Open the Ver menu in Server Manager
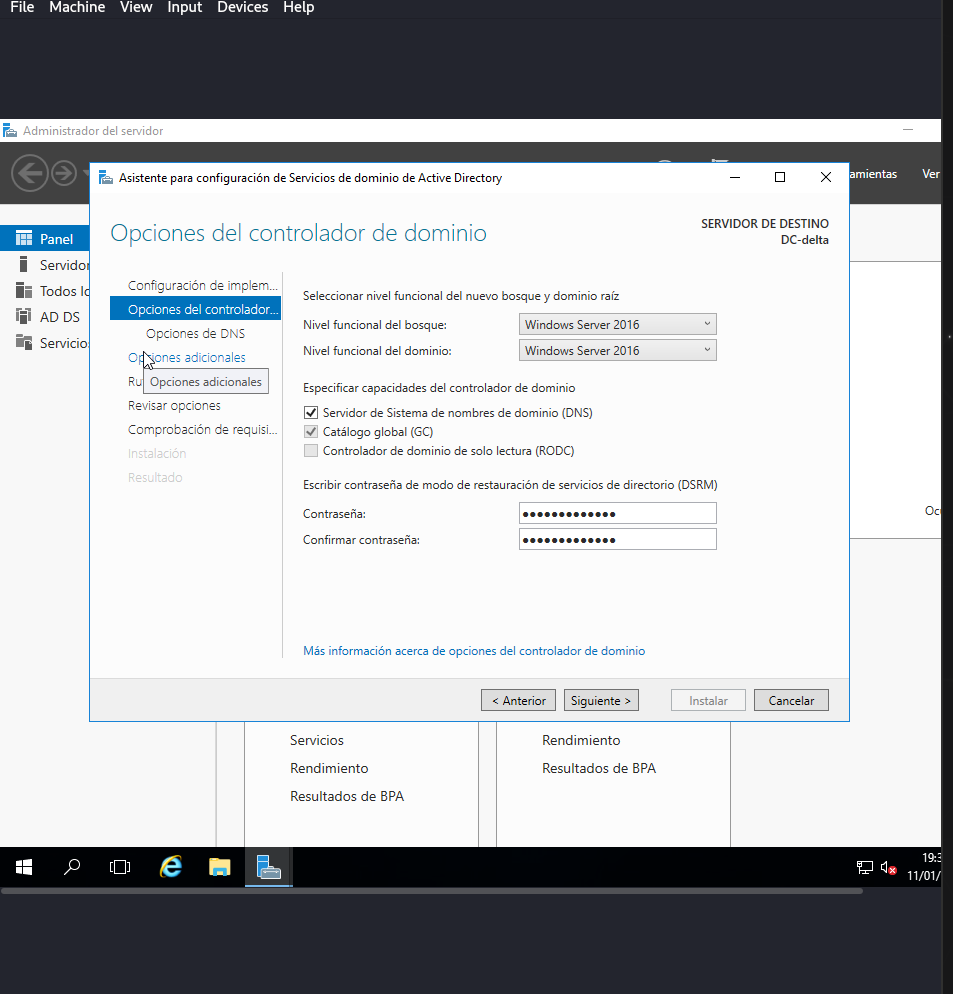The image size is (953, 994). [931, 174]
